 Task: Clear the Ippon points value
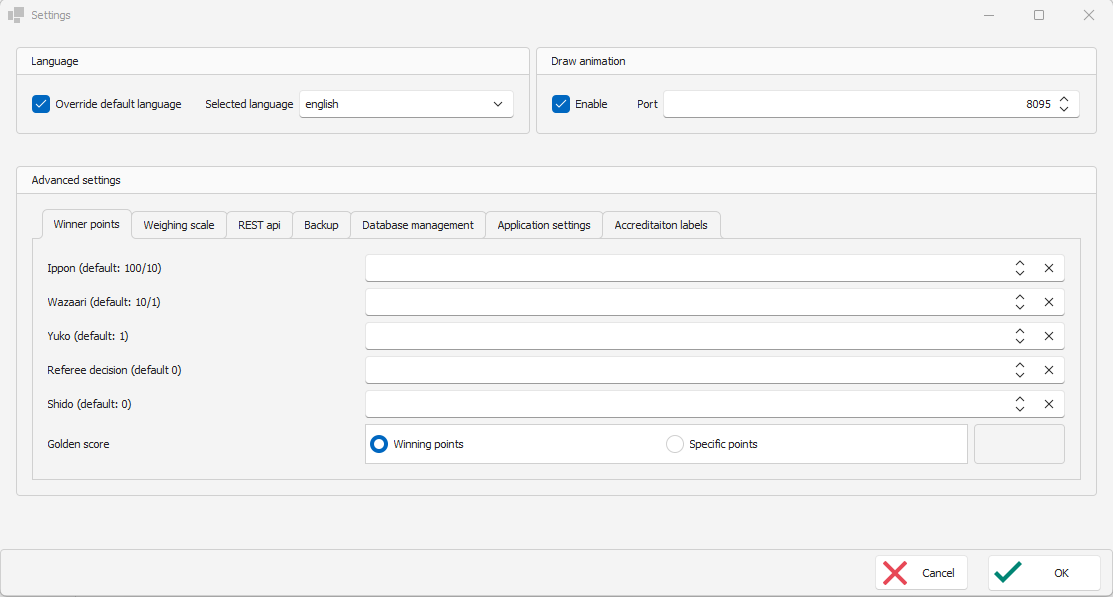1048,268
